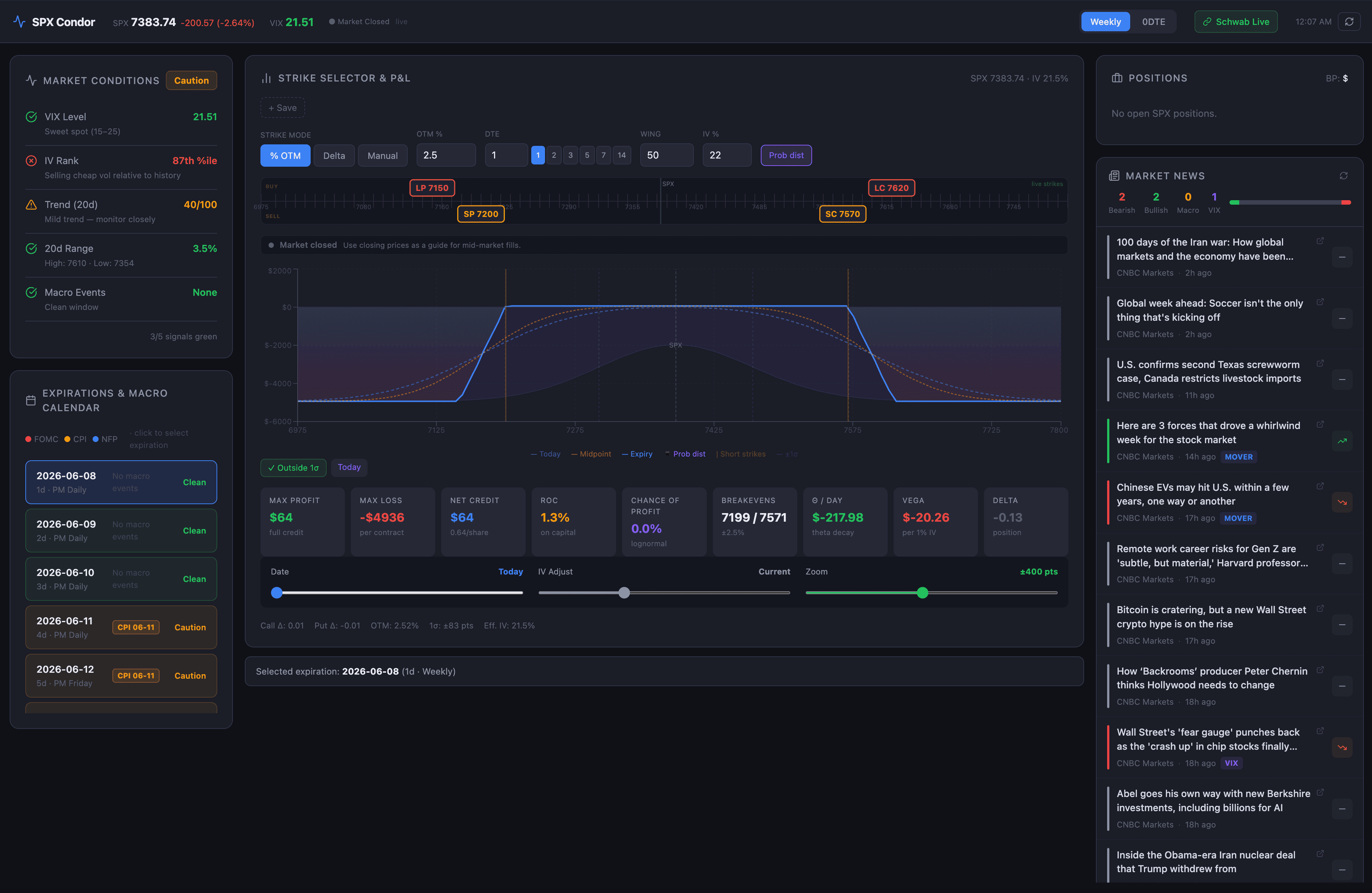This screenshot has width=1372, height=893.
Task: Click the Outside 1σ badge
Action: [293, 468]
